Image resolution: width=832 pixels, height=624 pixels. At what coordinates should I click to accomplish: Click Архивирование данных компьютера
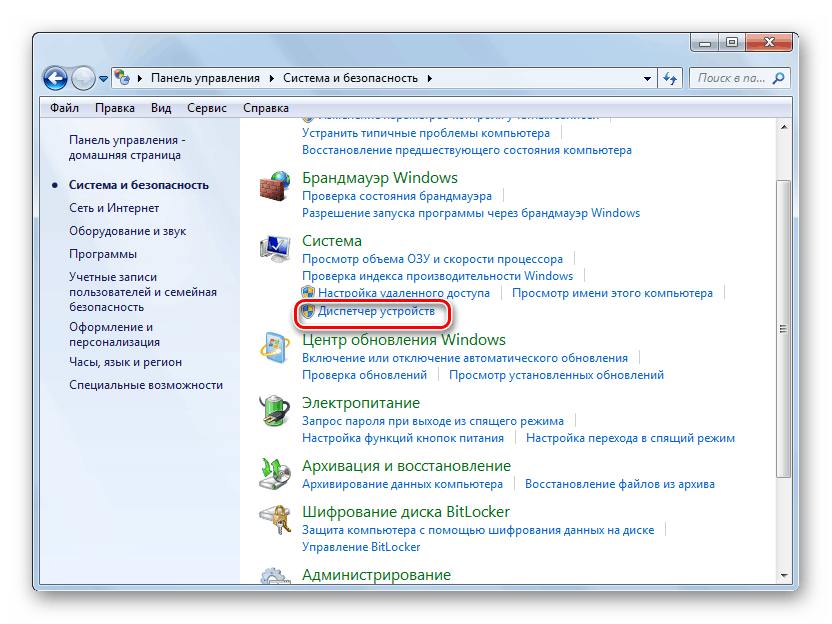tap(402, 484)
